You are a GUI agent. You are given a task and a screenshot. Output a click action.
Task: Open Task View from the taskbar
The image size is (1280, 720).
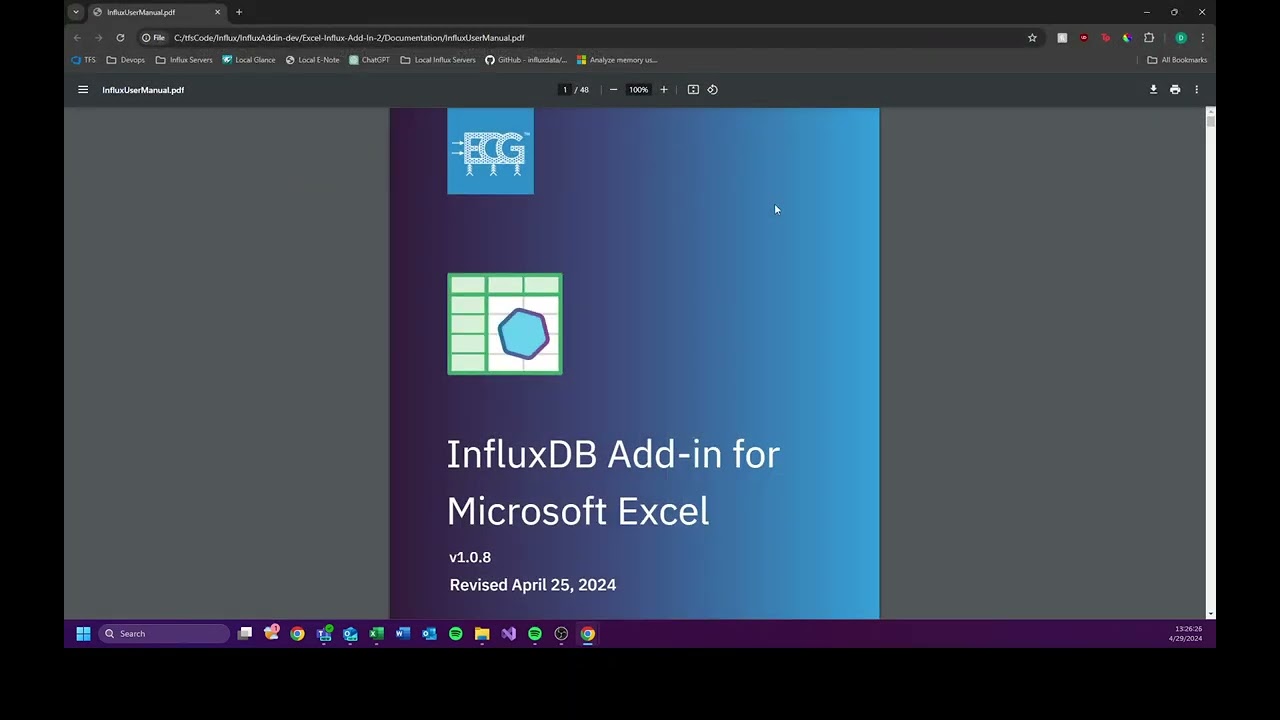(245, 634)
